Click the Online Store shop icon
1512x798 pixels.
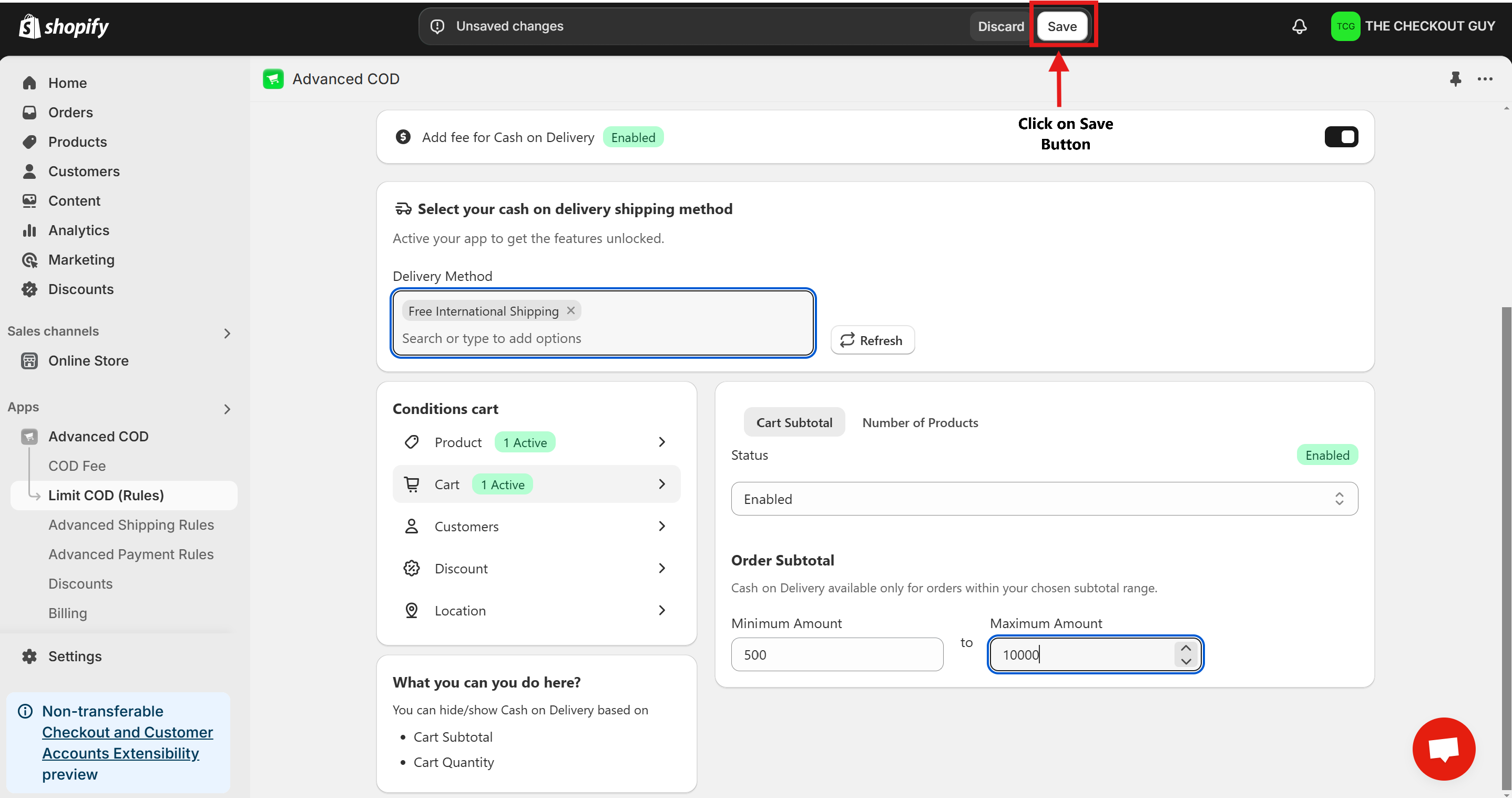[x=29, y=360]
